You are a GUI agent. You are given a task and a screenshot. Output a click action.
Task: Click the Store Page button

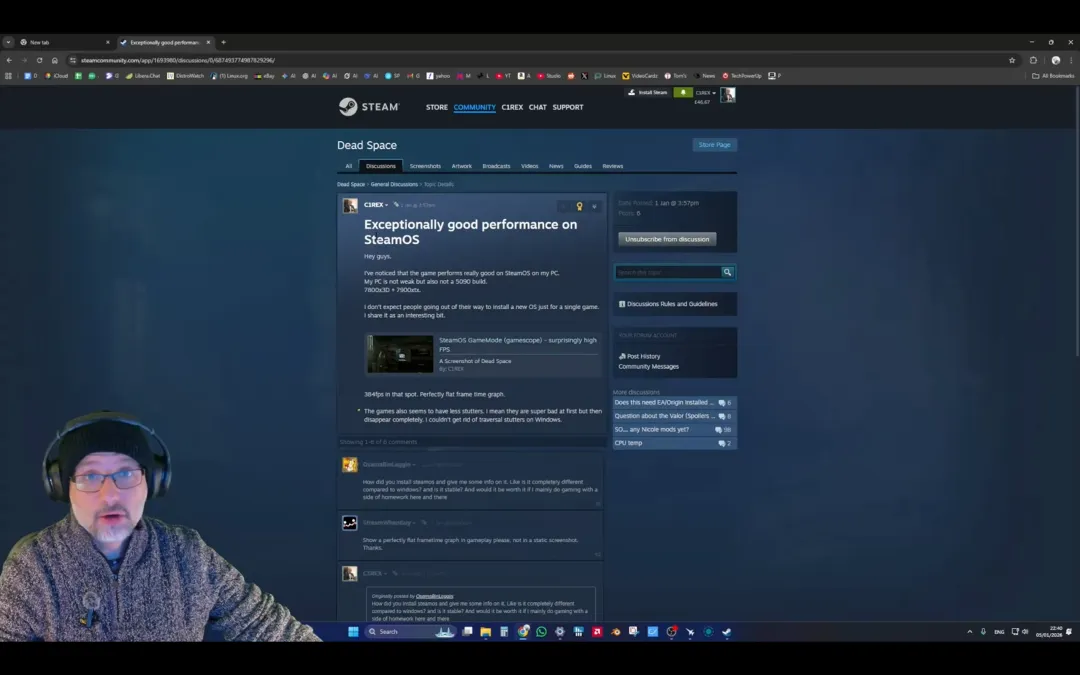[714, 145]
